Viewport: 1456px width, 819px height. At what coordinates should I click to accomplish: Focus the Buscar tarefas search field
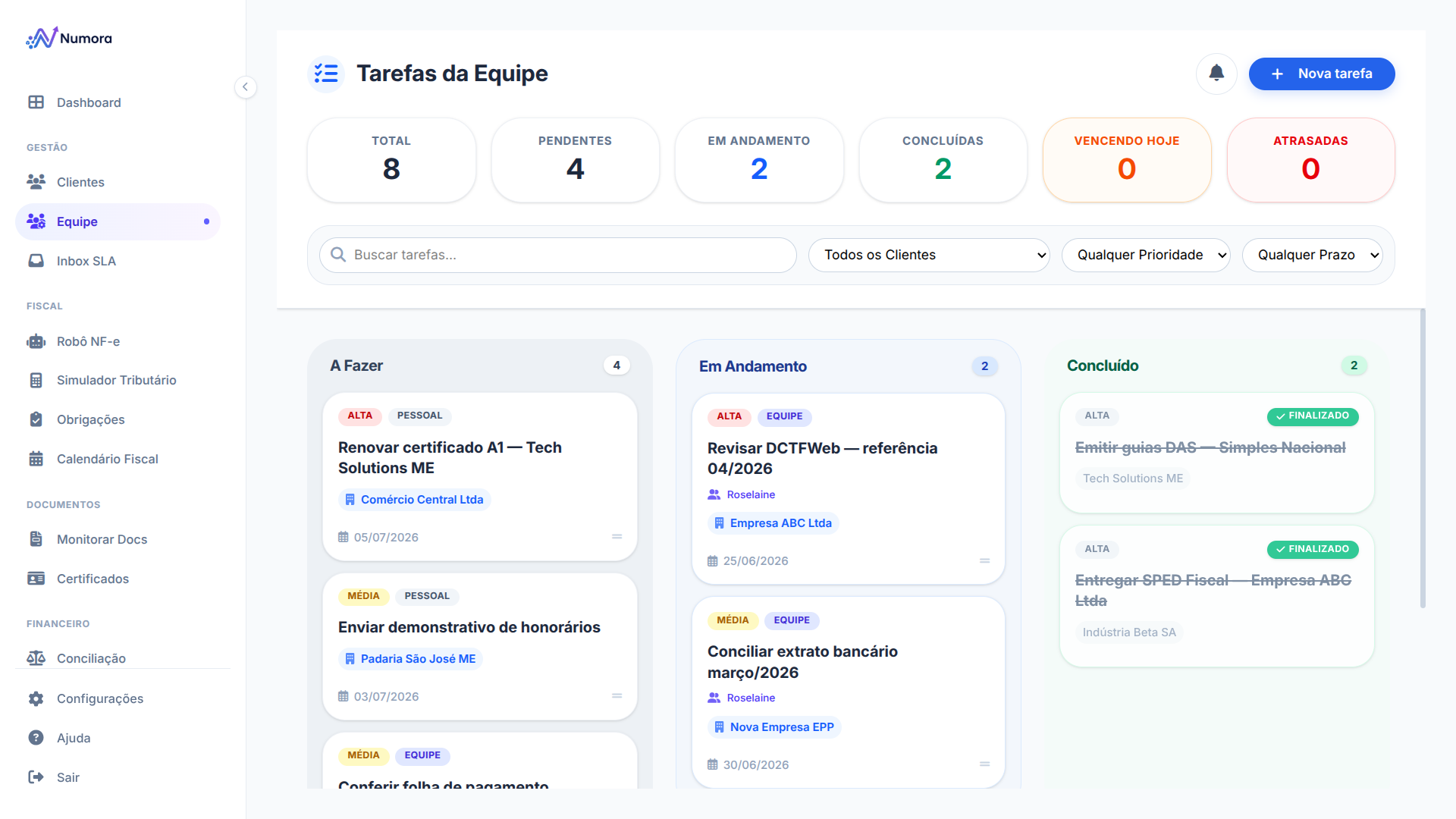click(x=558, y=255)
